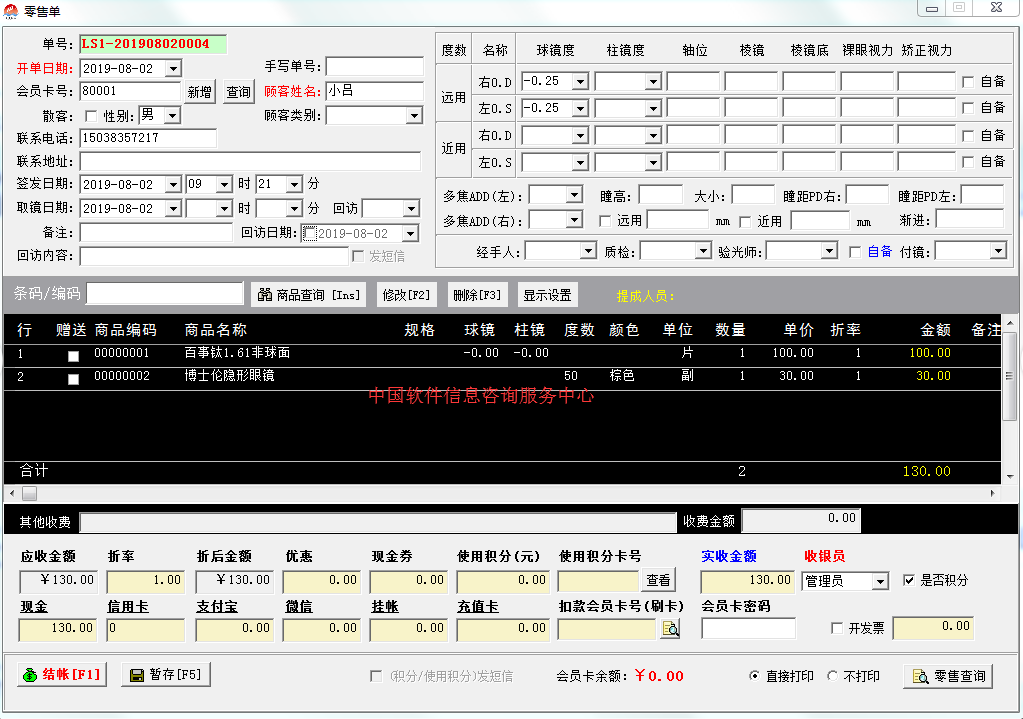Select the 不打印 radio option
The width and height of the screenshot is (1023, 719).
click(x=832, y=676)
